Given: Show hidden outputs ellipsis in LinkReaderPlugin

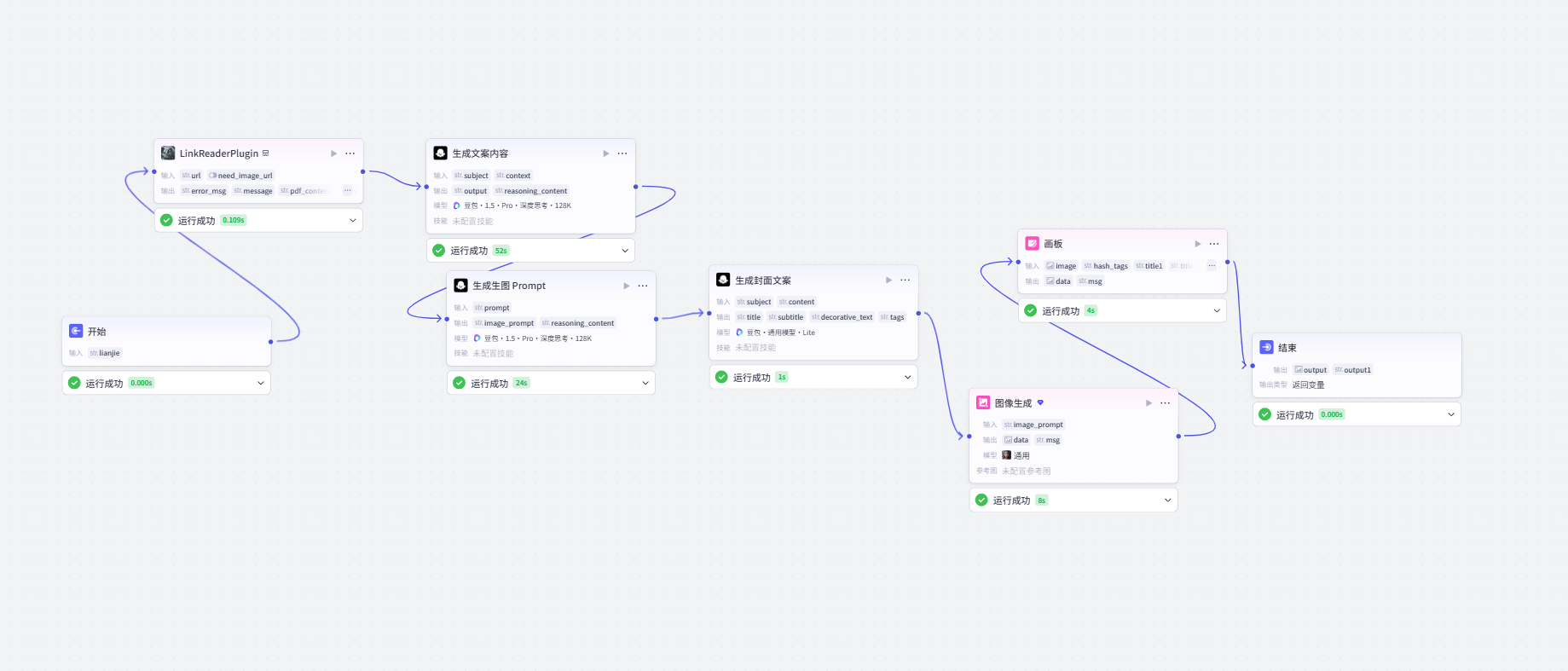Looking at the screenshot, I should click(x=348, y=191).
